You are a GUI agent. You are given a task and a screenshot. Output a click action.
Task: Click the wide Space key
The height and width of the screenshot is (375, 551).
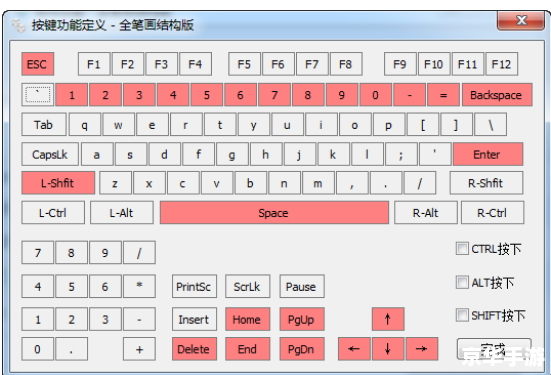(274, 213)
